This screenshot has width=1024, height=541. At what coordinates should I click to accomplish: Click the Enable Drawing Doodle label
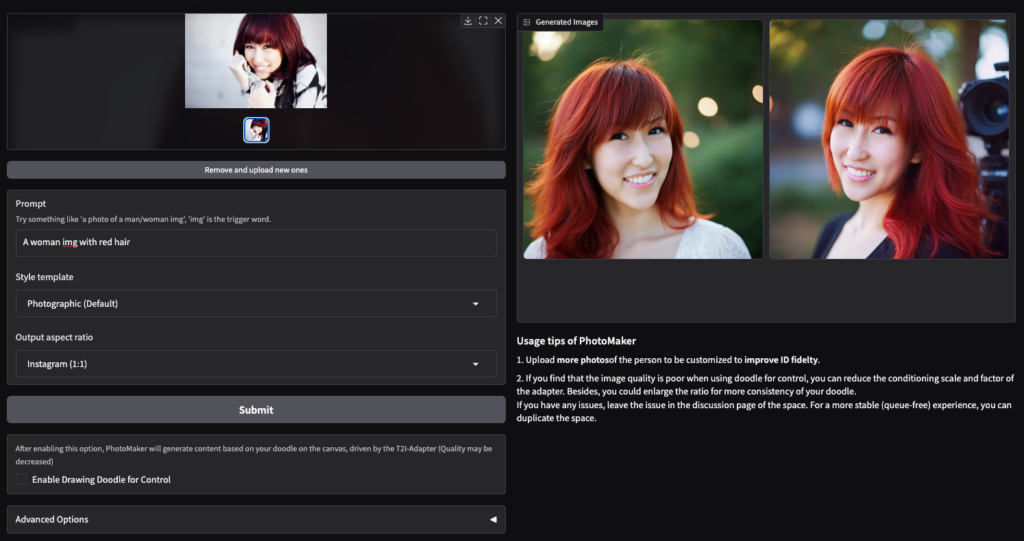(x=101, y=480)
